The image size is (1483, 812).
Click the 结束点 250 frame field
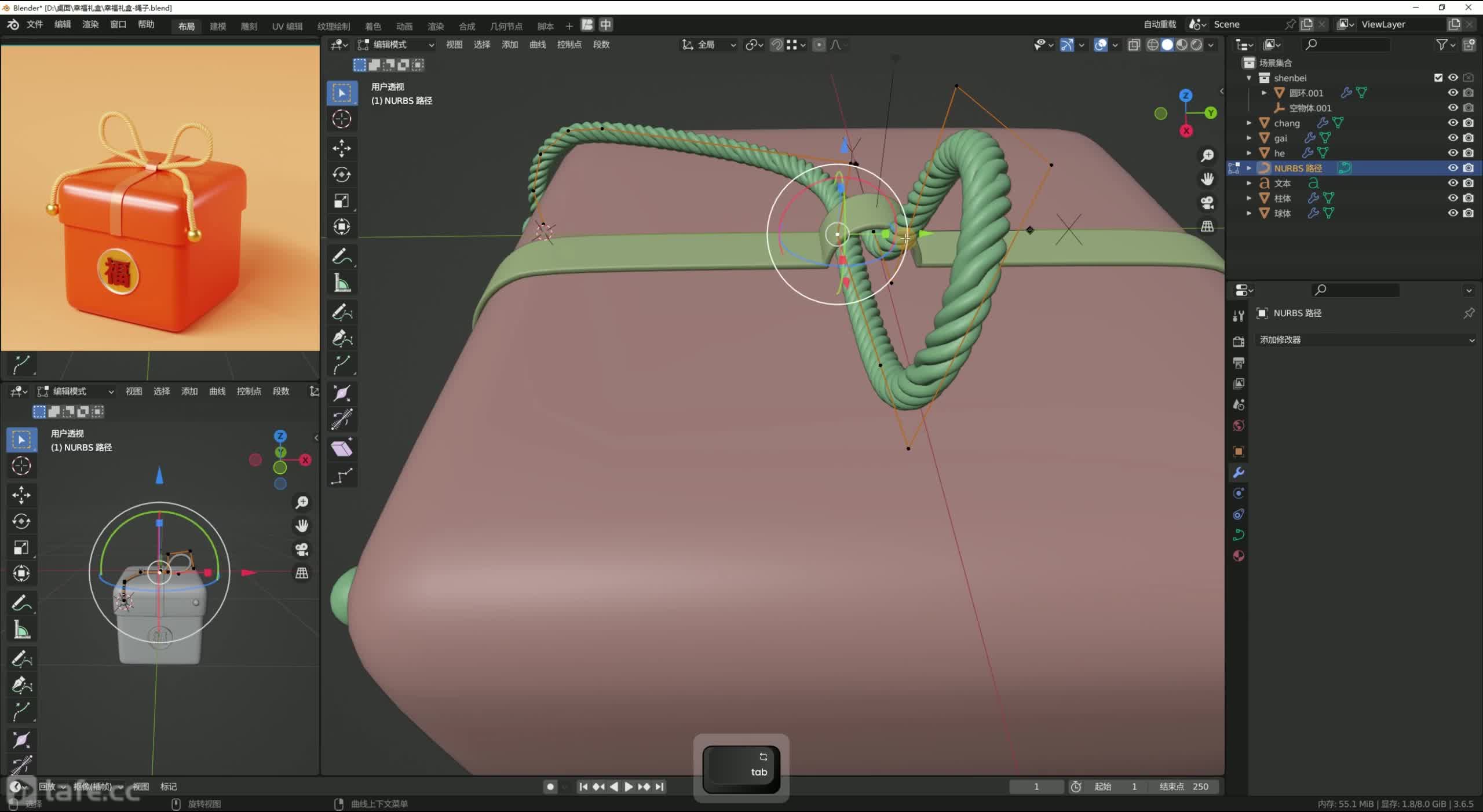click(x=1184, y=787)
